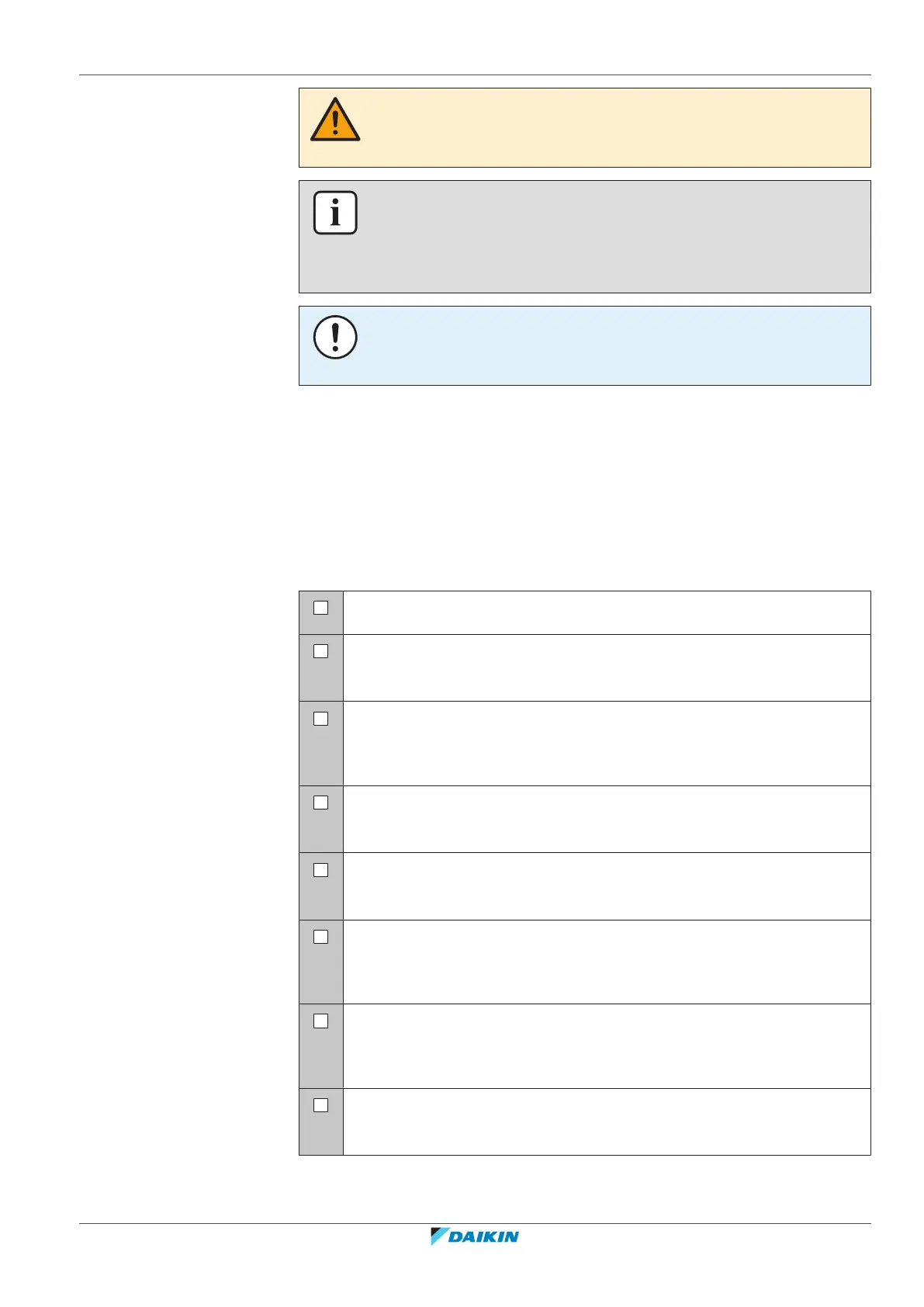Select the sixth checkbox in the checklist
The height and width of the screenshot is (1307, 924).
point(320,937)
